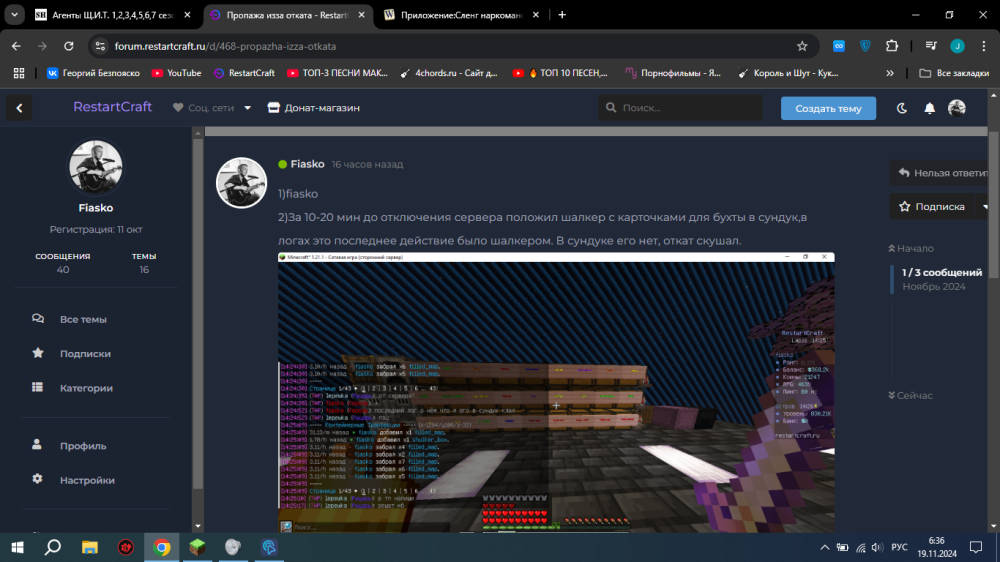This screenshot has height=562, width=1000.
Task: Click the Создать тему button
Action: pyautogui.click(x=828, y=108)
